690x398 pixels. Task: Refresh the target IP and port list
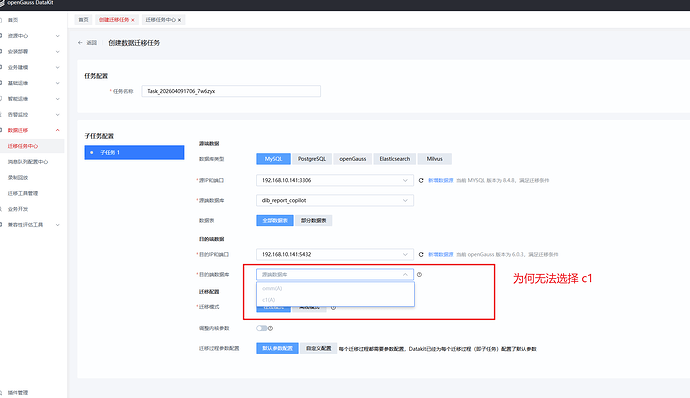421,254
